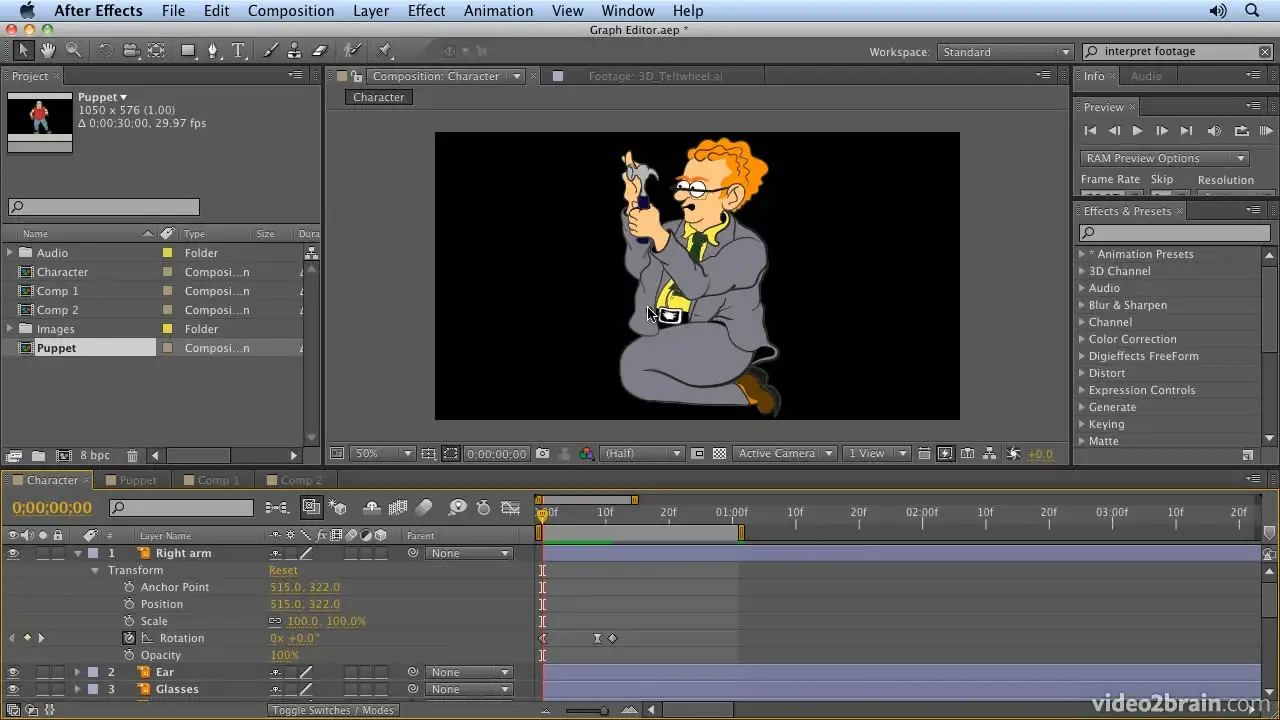Select the Clone Stamp tool
Screen dimensions: 1280x720
click(295, 50)
